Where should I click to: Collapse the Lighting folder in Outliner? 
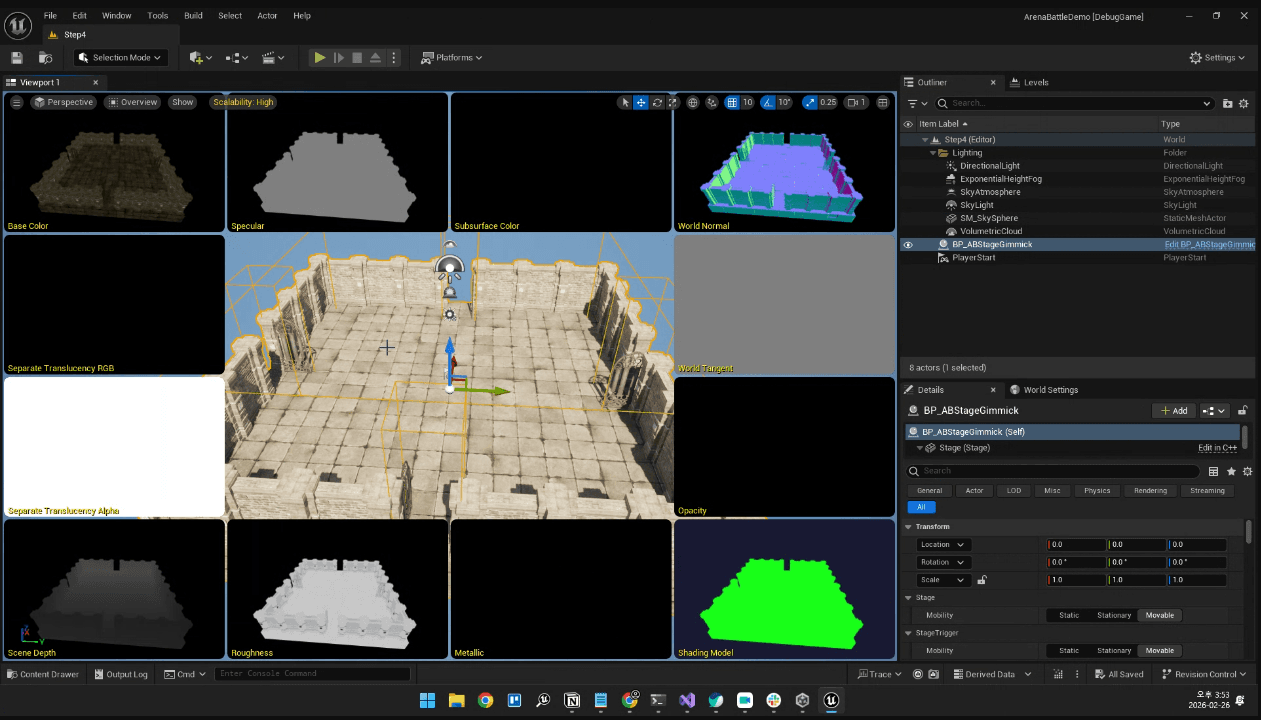[934, 153]
